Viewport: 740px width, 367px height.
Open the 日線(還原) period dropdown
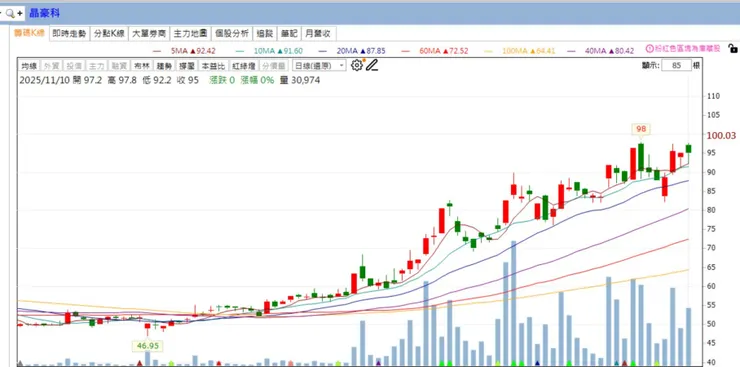[x=319, y=66]
